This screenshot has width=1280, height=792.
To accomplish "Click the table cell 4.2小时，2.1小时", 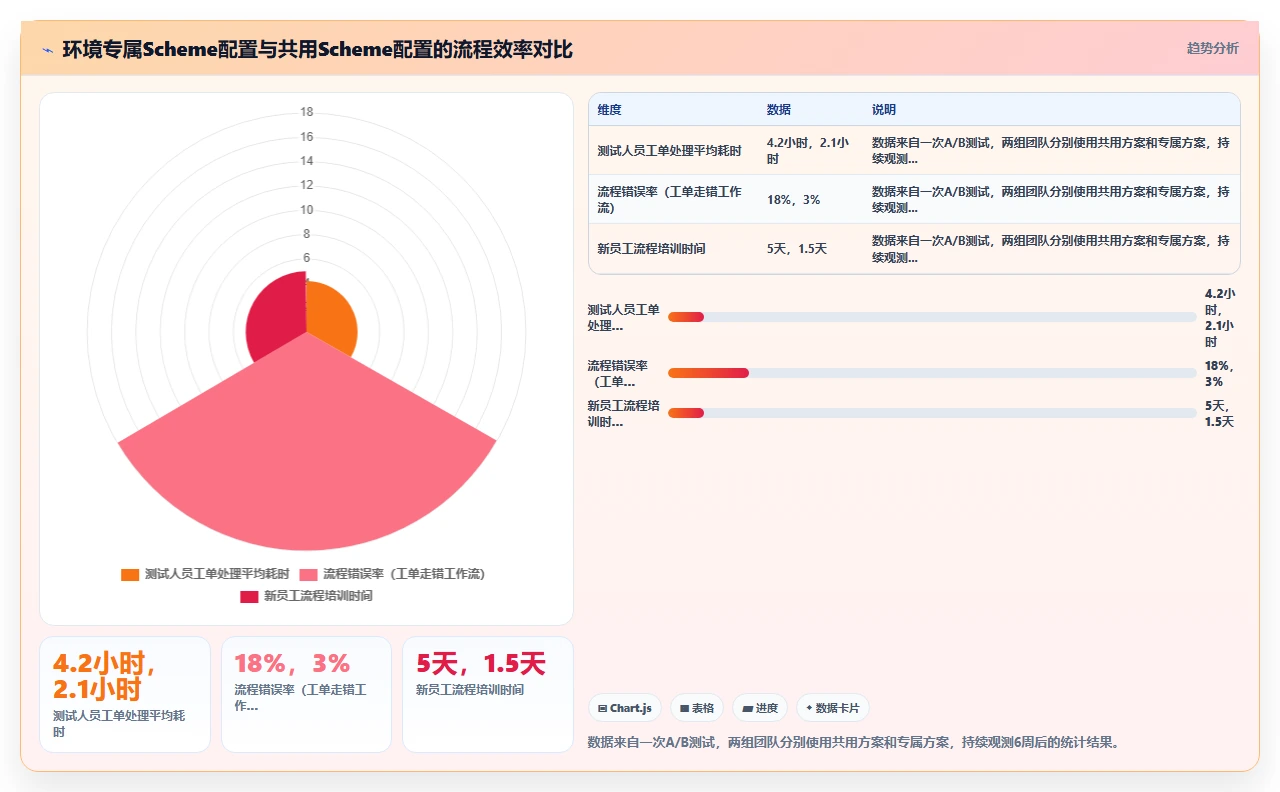I will [x=810, y=151].
